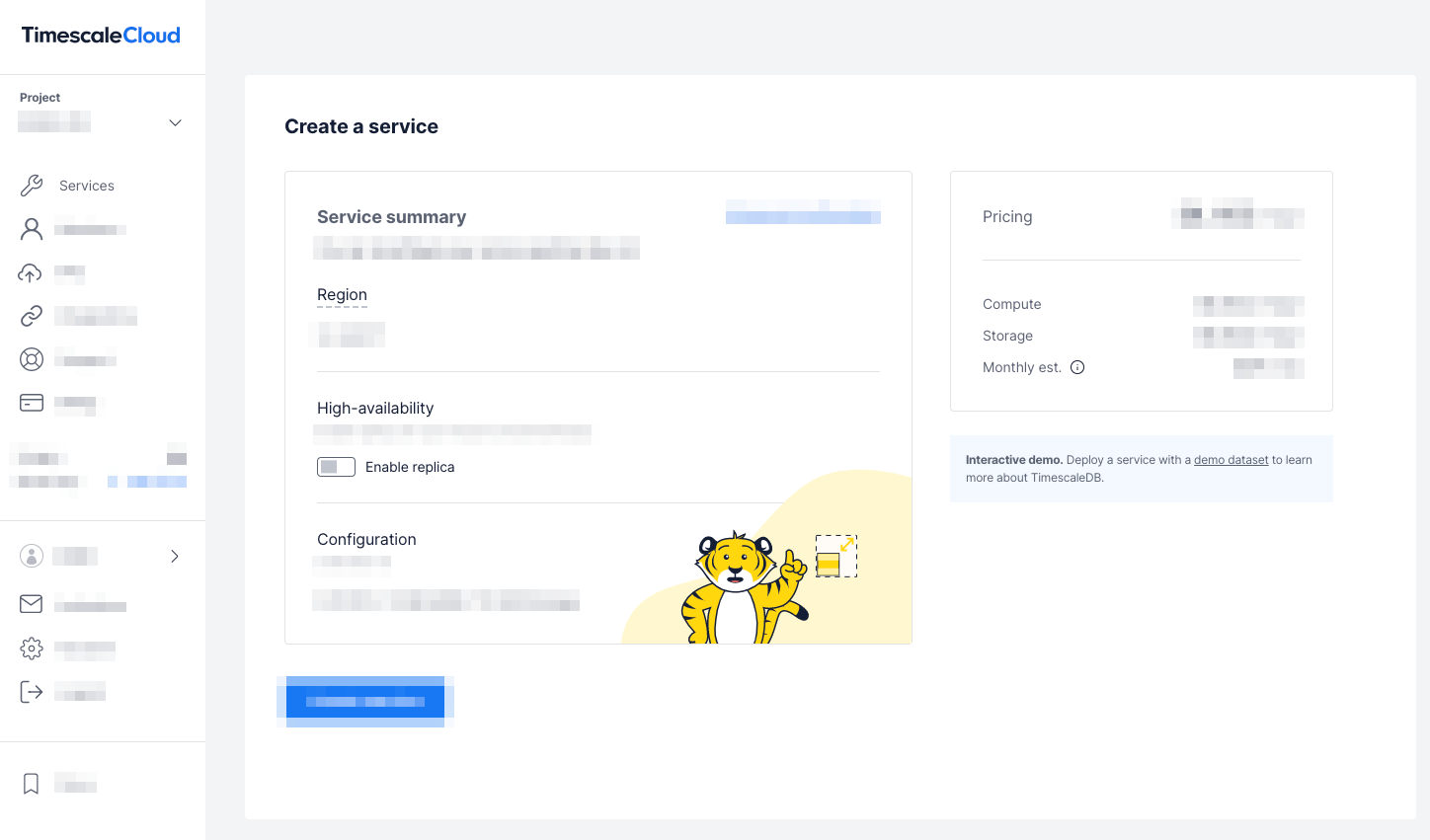Viewport: 1430px width, 840px height.
Task: Click the bookmark icon at sidebar bottom
Action: tap(32, 784)
